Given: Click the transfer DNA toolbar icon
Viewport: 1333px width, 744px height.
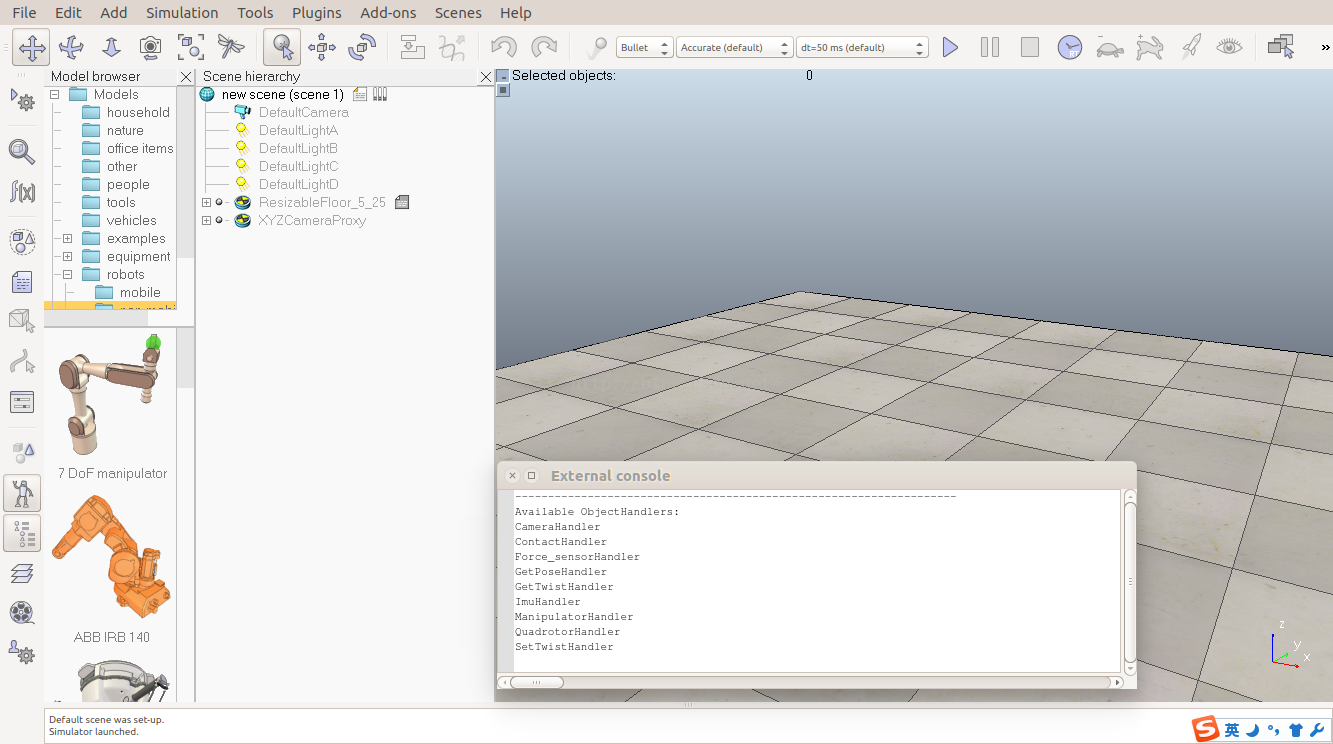Looking at the screenshot, I should click(452, 47).
